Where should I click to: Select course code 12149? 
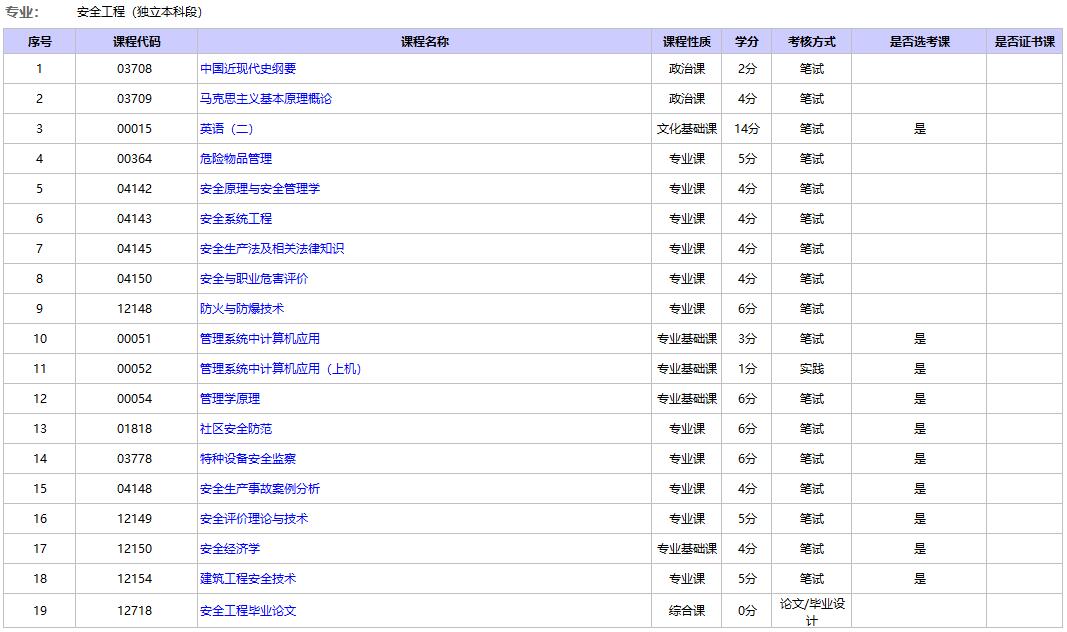tap(135, 518)
